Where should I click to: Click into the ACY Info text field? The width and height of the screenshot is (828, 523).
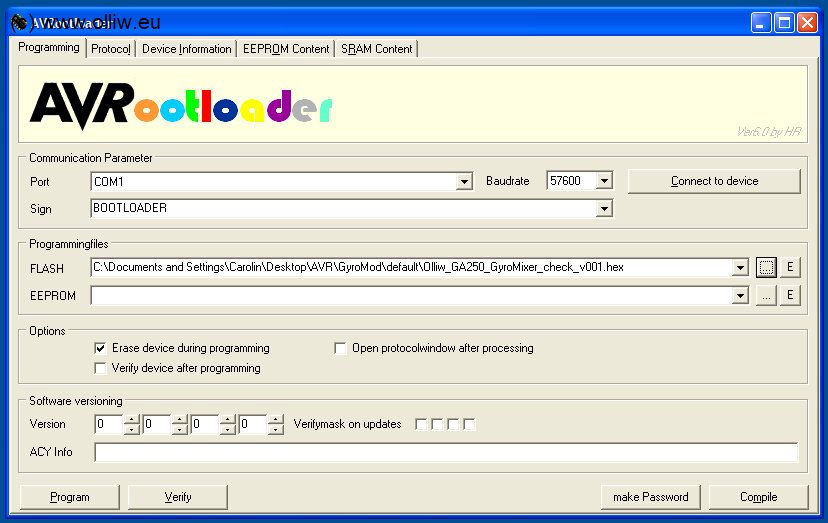tap(445, 452)
